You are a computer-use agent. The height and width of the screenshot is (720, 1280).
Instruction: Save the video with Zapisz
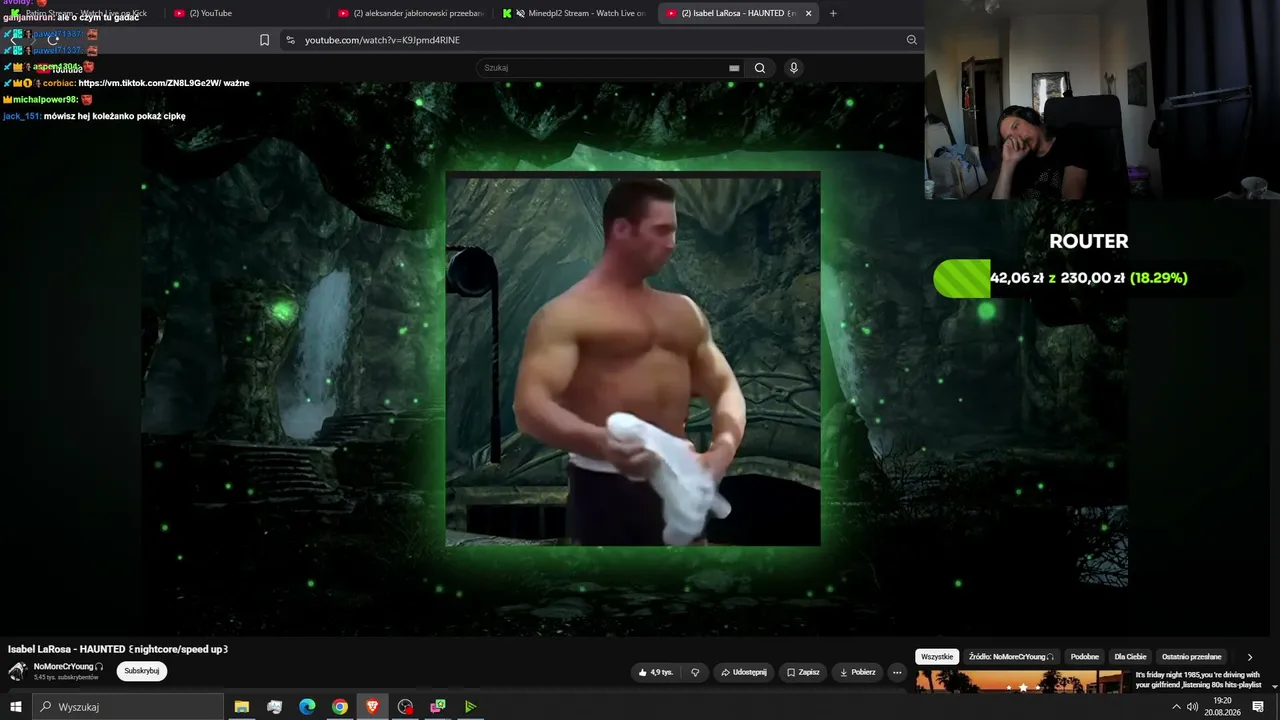803,672
